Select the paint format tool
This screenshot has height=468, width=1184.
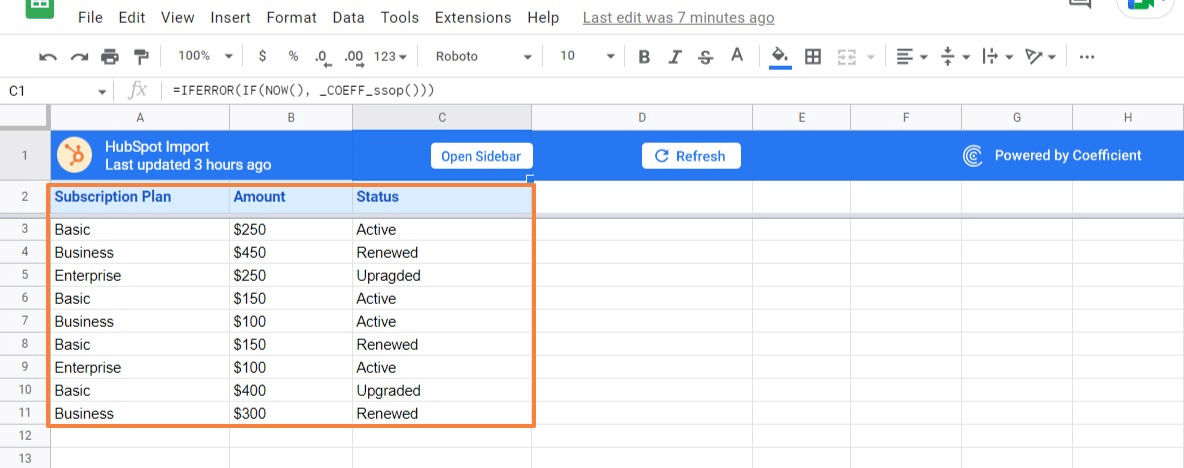(x=141, y=57)
